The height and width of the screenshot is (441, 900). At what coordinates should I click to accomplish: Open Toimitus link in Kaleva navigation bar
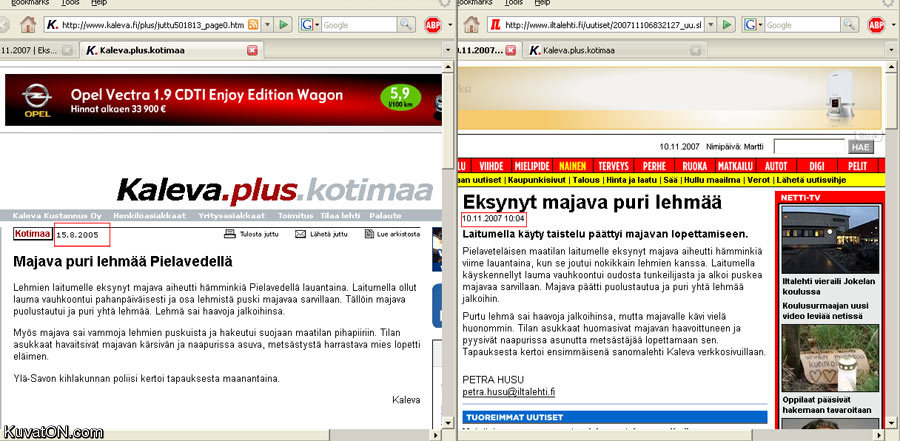coord(296,216)
